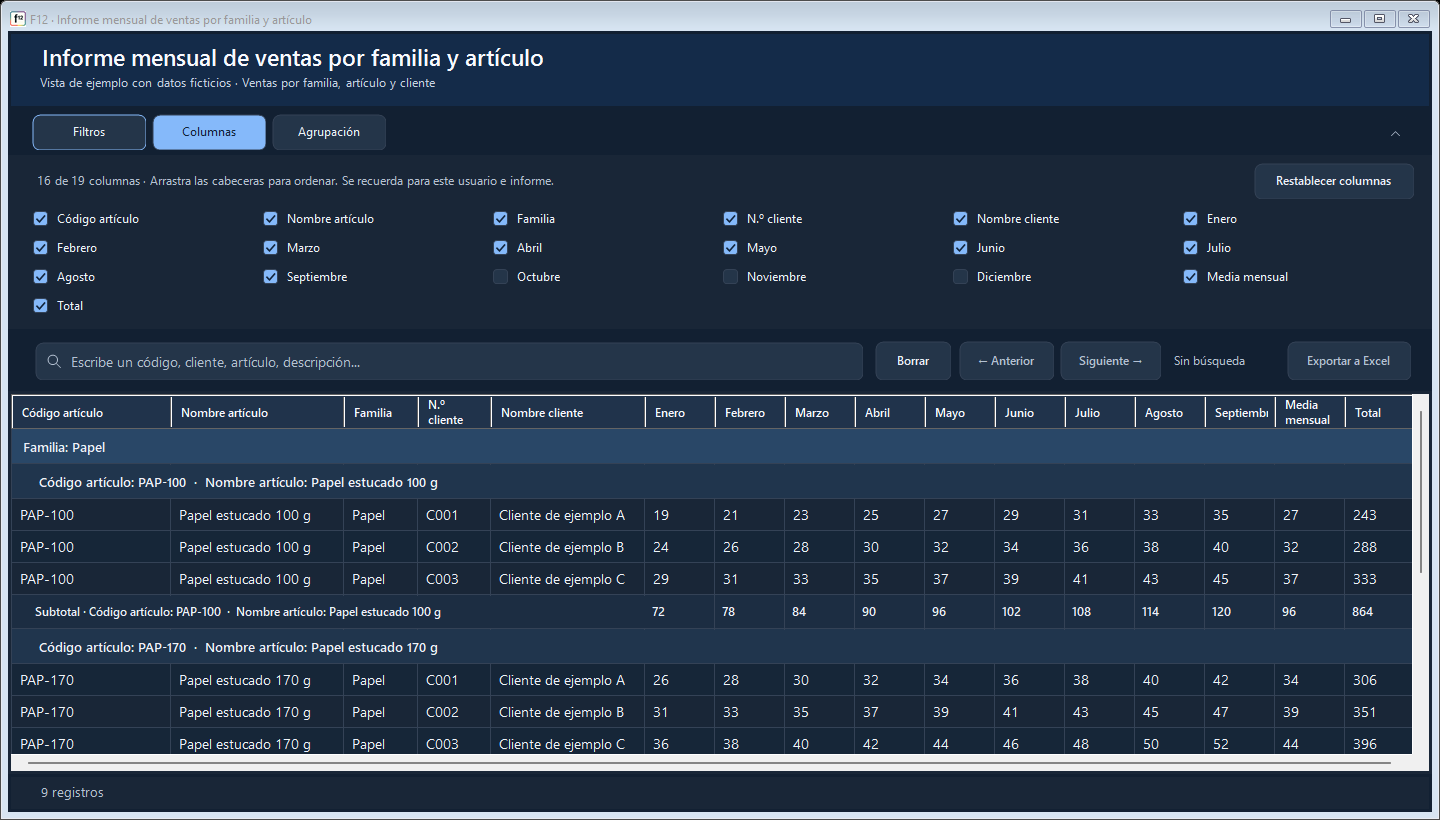This screenshot has height=820, width=1440.
Task: Click the Nombre cliente column header
Action: tap(568, 412)
